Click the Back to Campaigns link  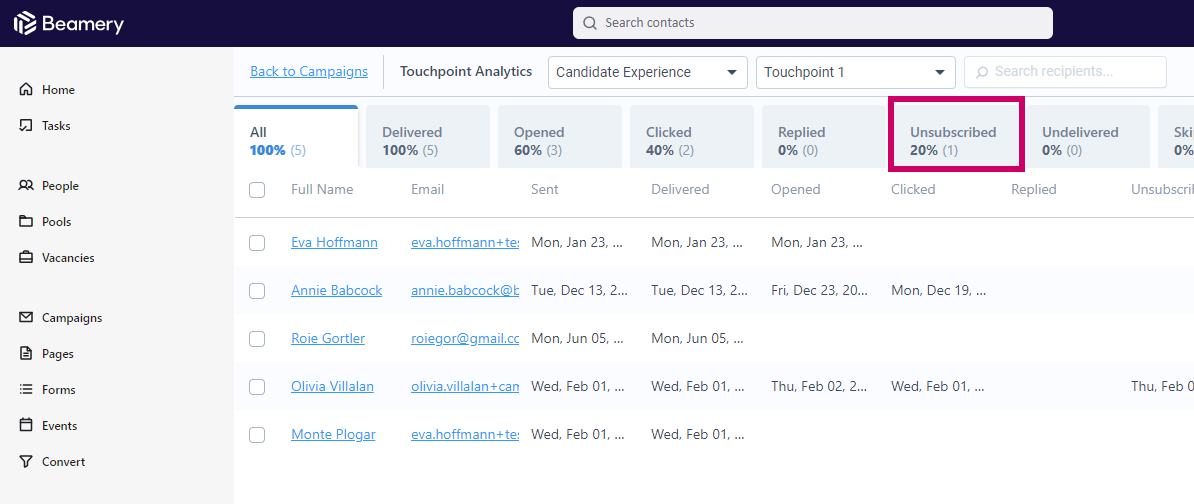tap(309, 72)
